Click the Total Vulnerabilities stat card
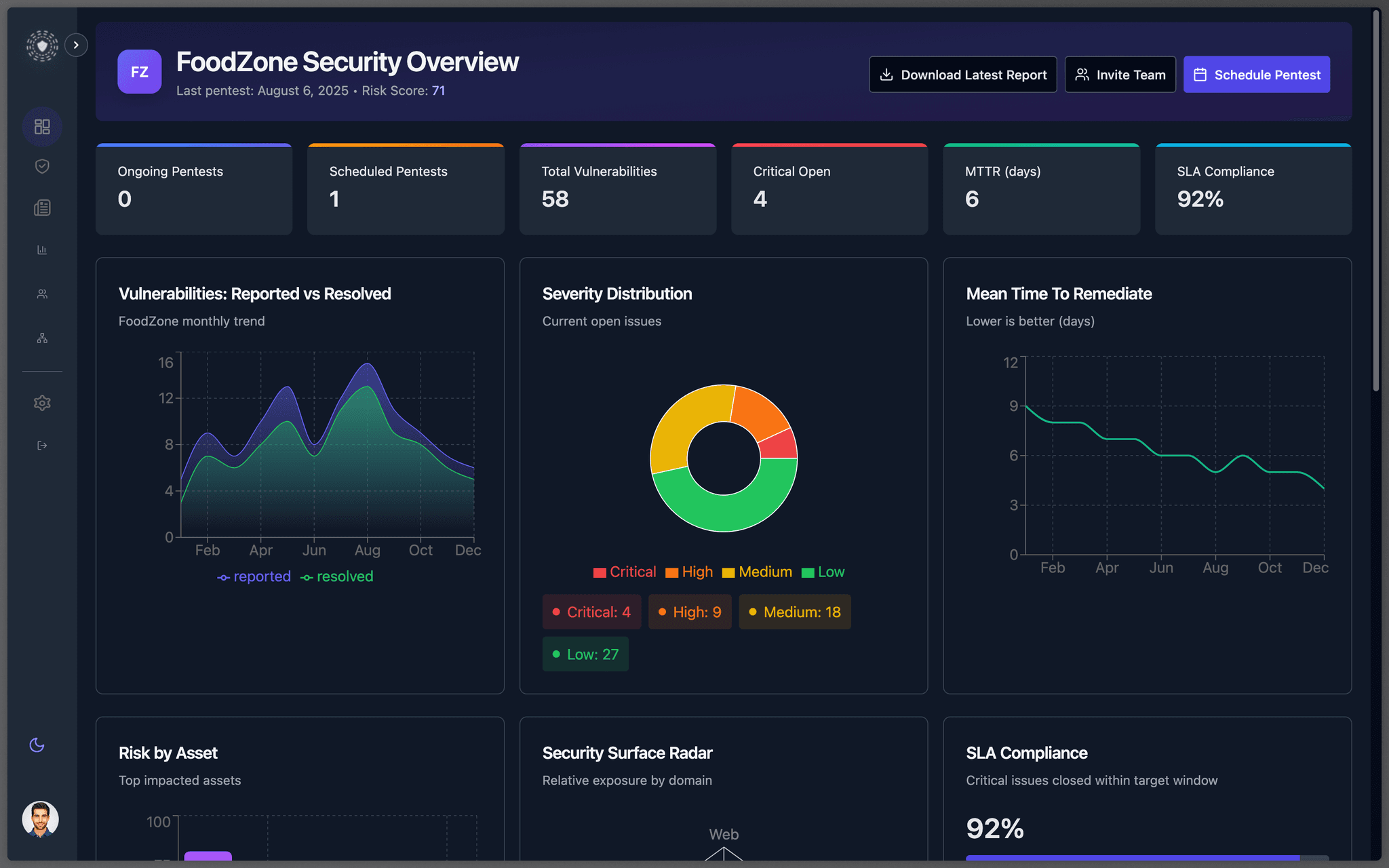Image resolution: width=1389 pixels, height=868 pixels. (x=617, y=190)
